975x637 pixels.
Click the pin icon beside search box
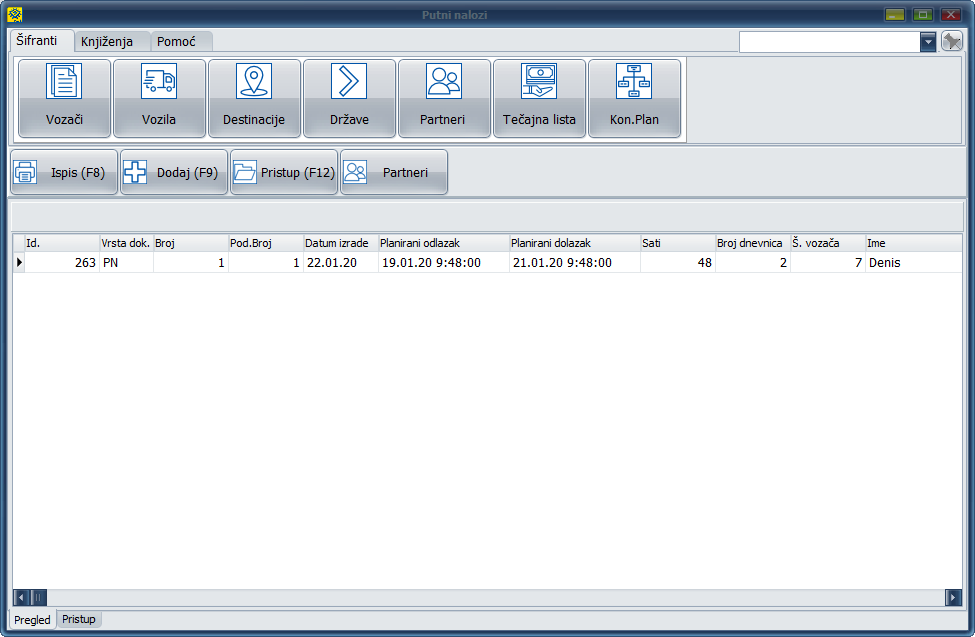pyautogui.click(x=952, y=41)
